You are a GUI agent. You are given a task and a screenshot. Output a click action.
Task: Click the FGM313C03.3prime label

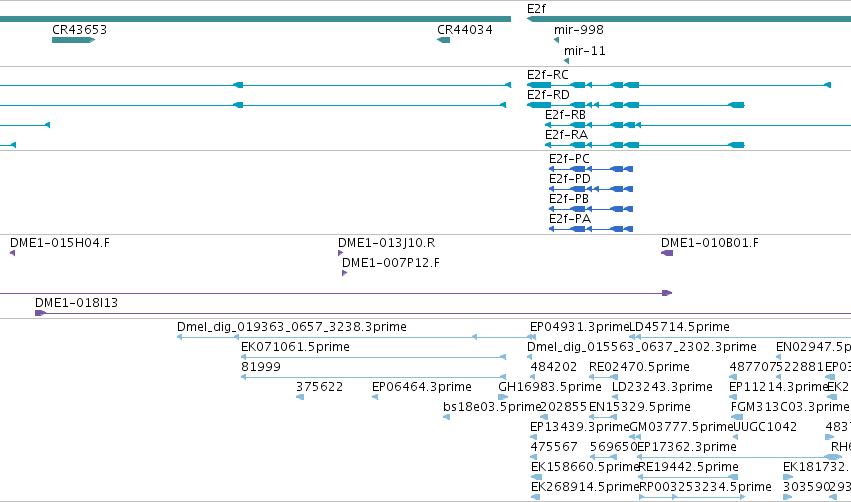[790, 408]
